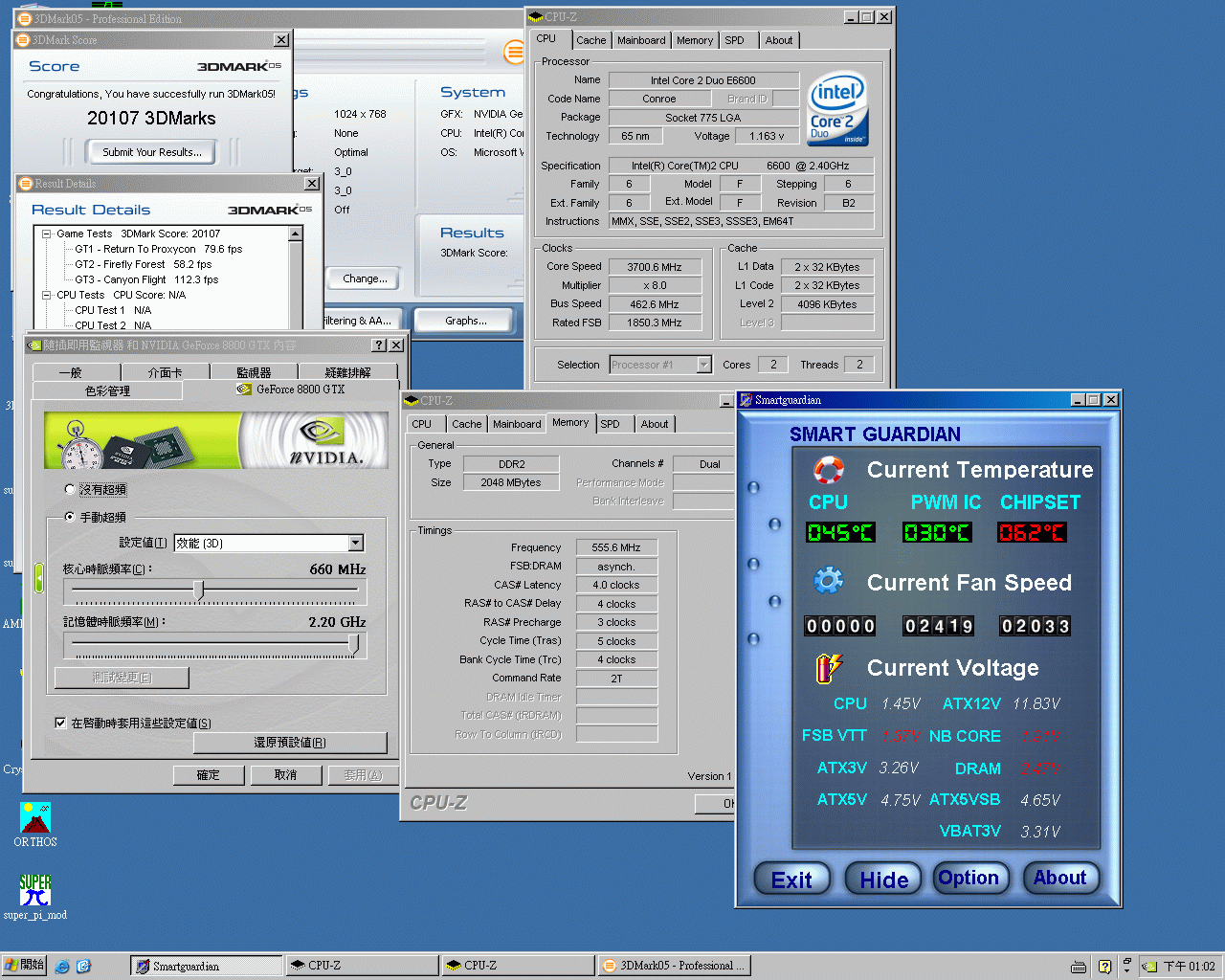This screenshot has width=1225, height=980.
Task: Click the 還原預設值 restore defaults button
Action: (x=290, y=743)
